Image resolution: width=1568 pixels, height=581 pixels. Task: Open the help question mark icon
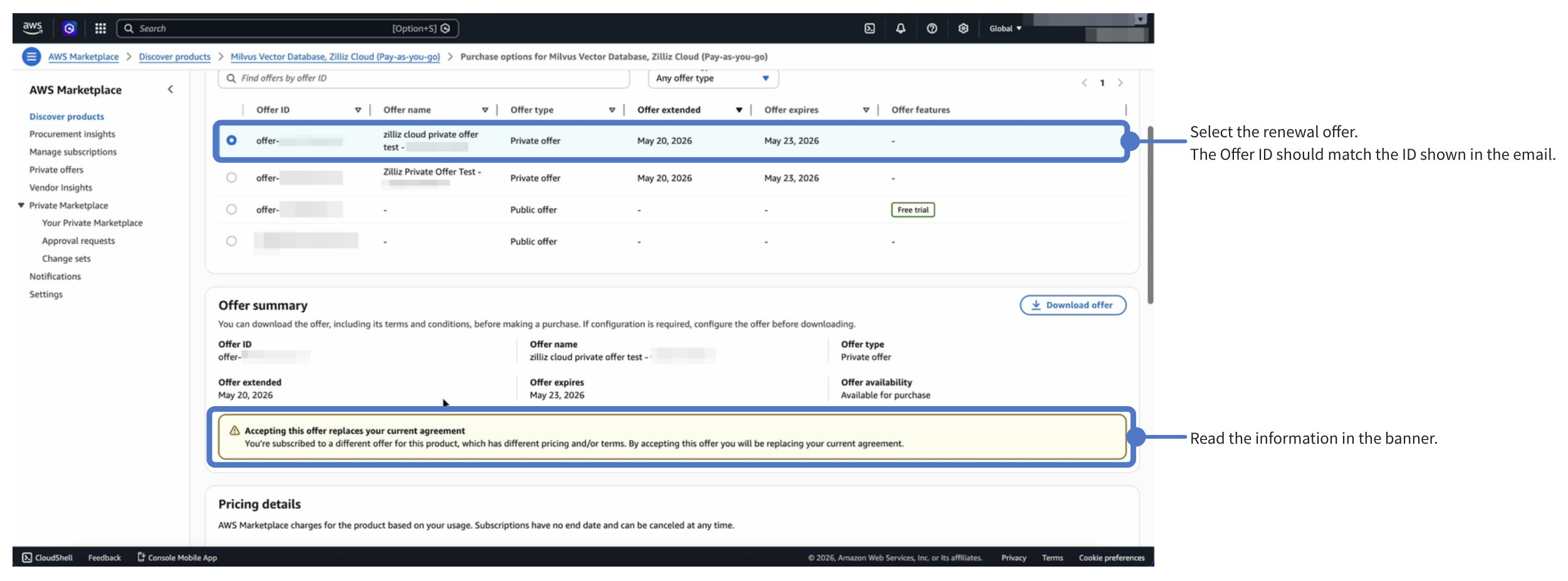(932, 28)
